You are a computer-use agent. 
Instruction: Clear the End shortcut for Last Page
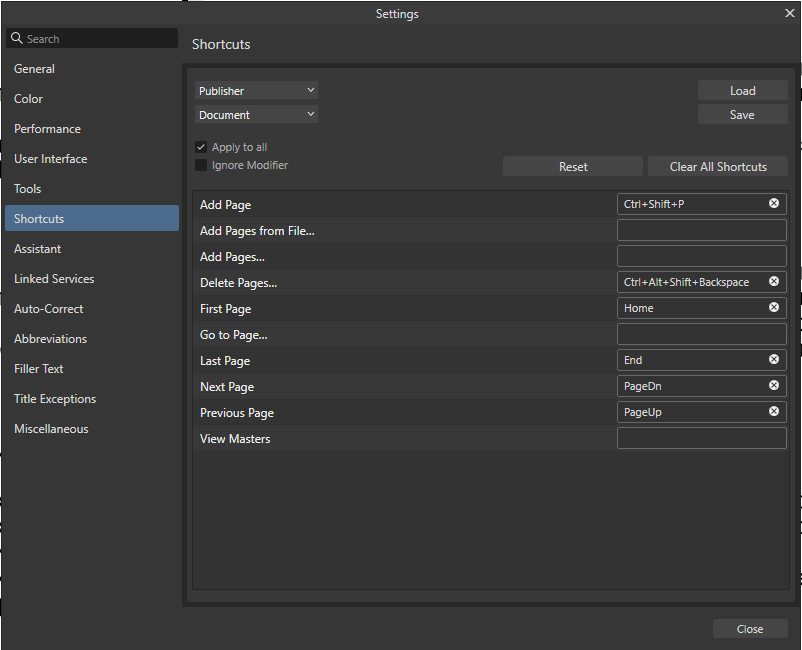click(773, 359)
